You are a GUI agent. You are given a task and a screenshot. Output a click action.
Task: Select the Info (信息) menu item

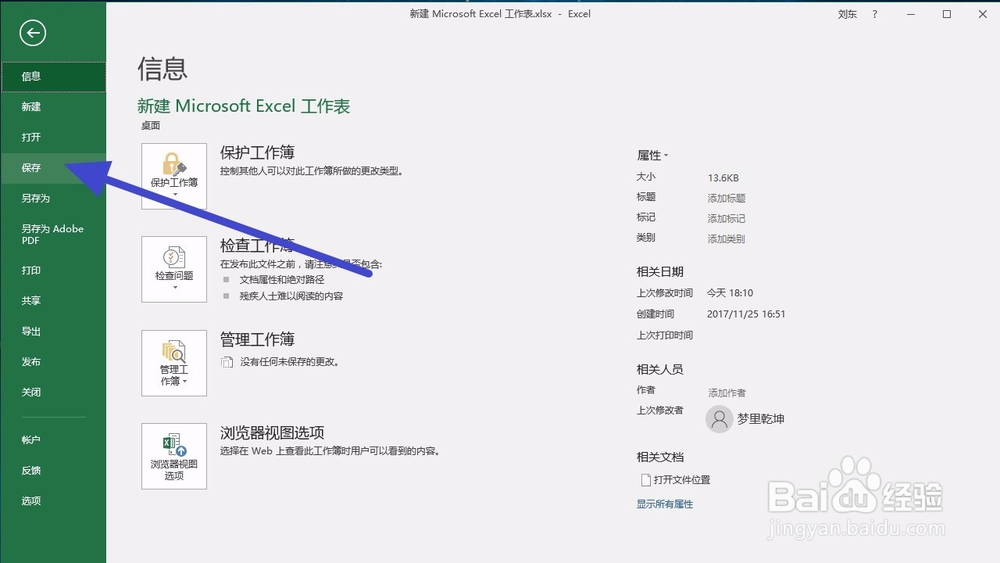53,77
